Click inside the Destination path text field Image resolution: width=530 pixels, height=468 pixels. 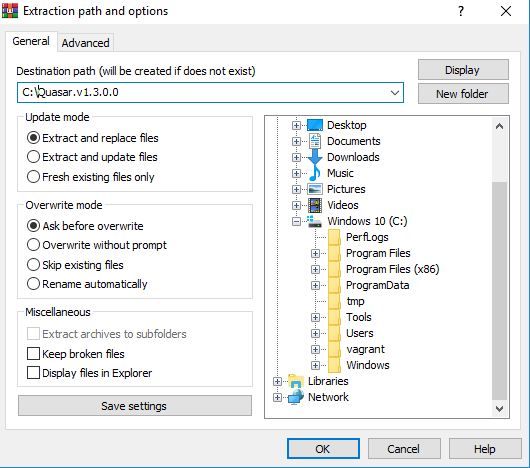pyautogui.click(x=203, y=93)
